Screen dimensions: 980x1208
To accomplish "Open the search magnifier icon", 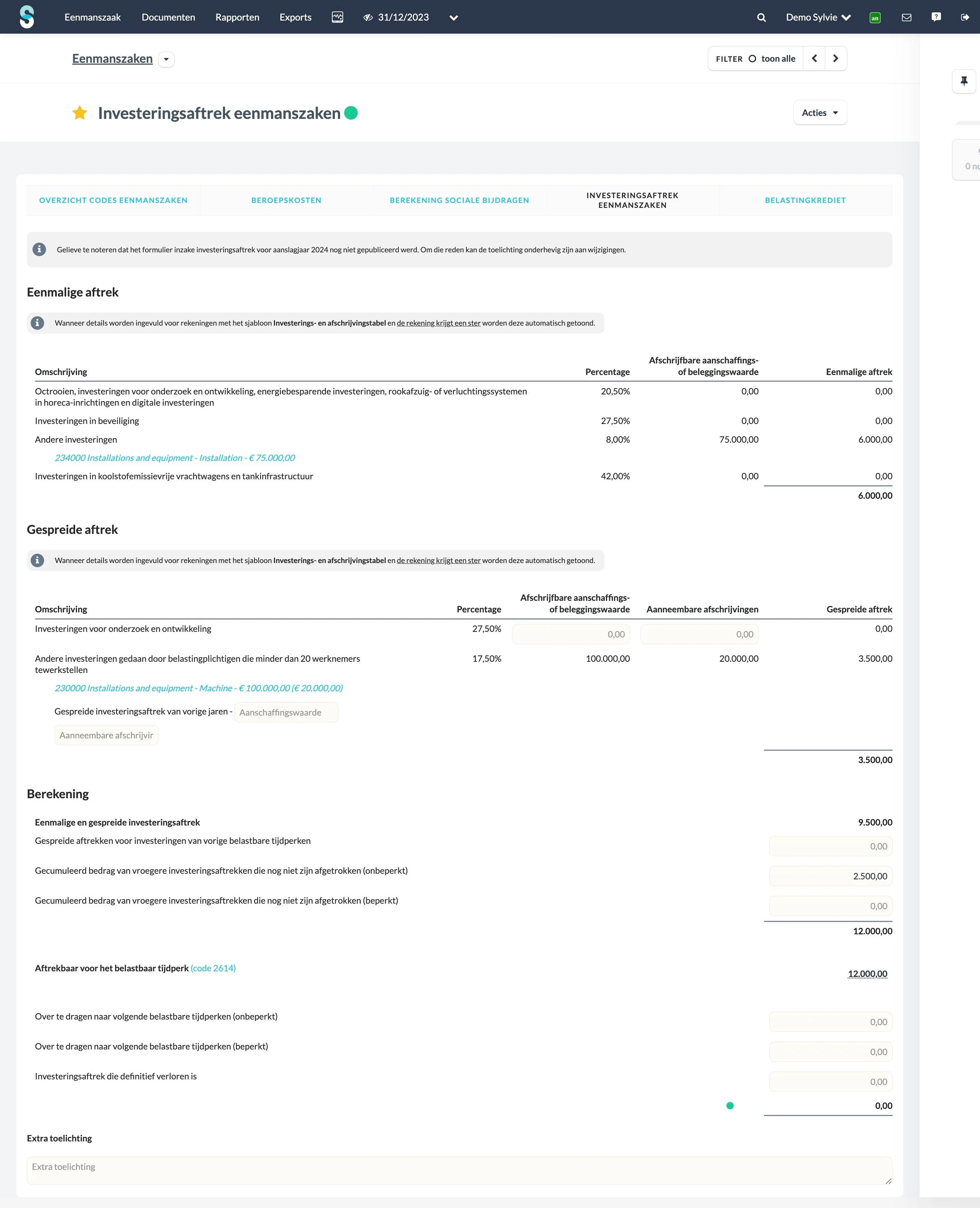I will [761, 18].
